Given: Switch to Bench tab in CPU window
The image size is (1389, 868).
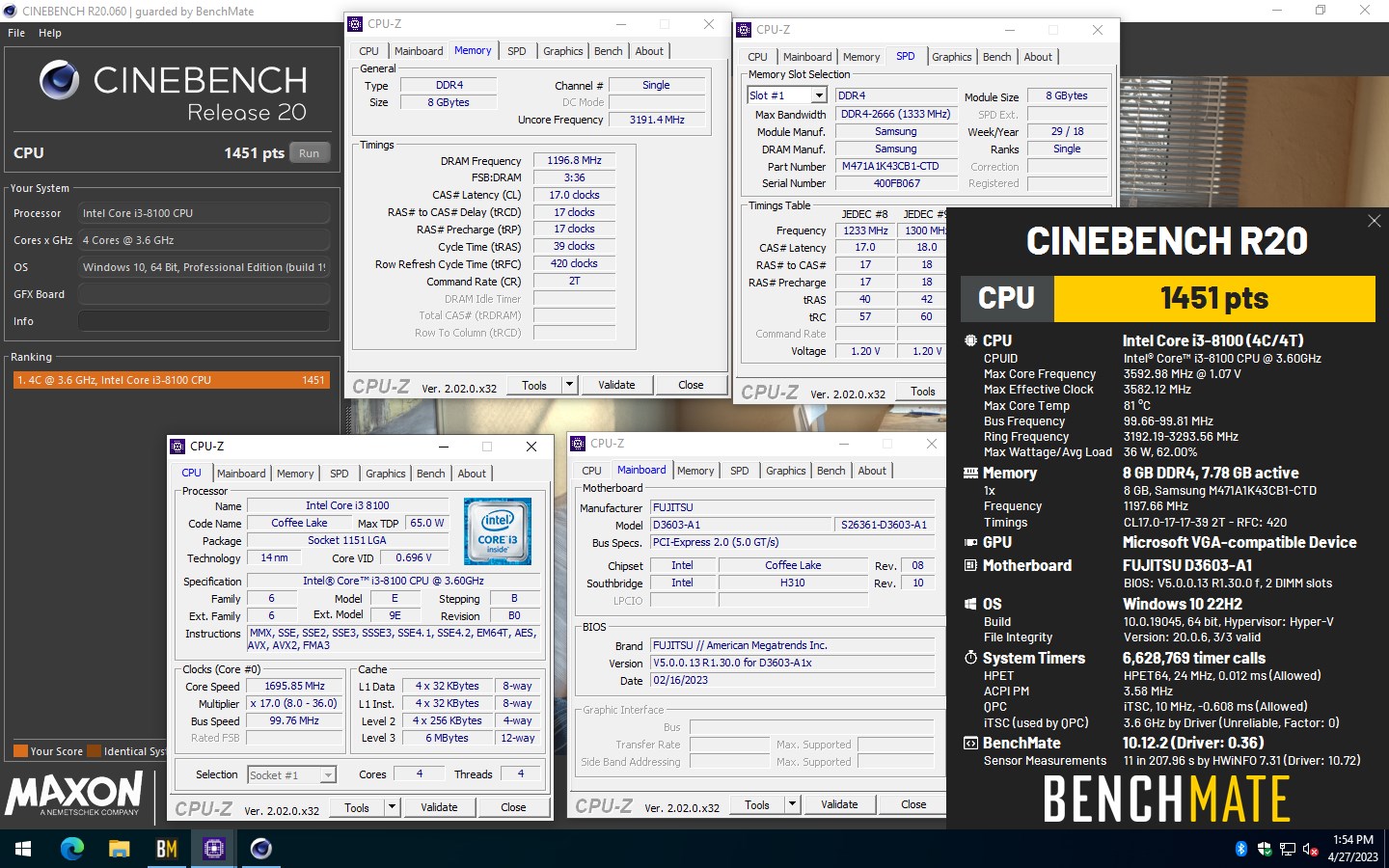Looking at the screenshot, I should pos(430,474).
